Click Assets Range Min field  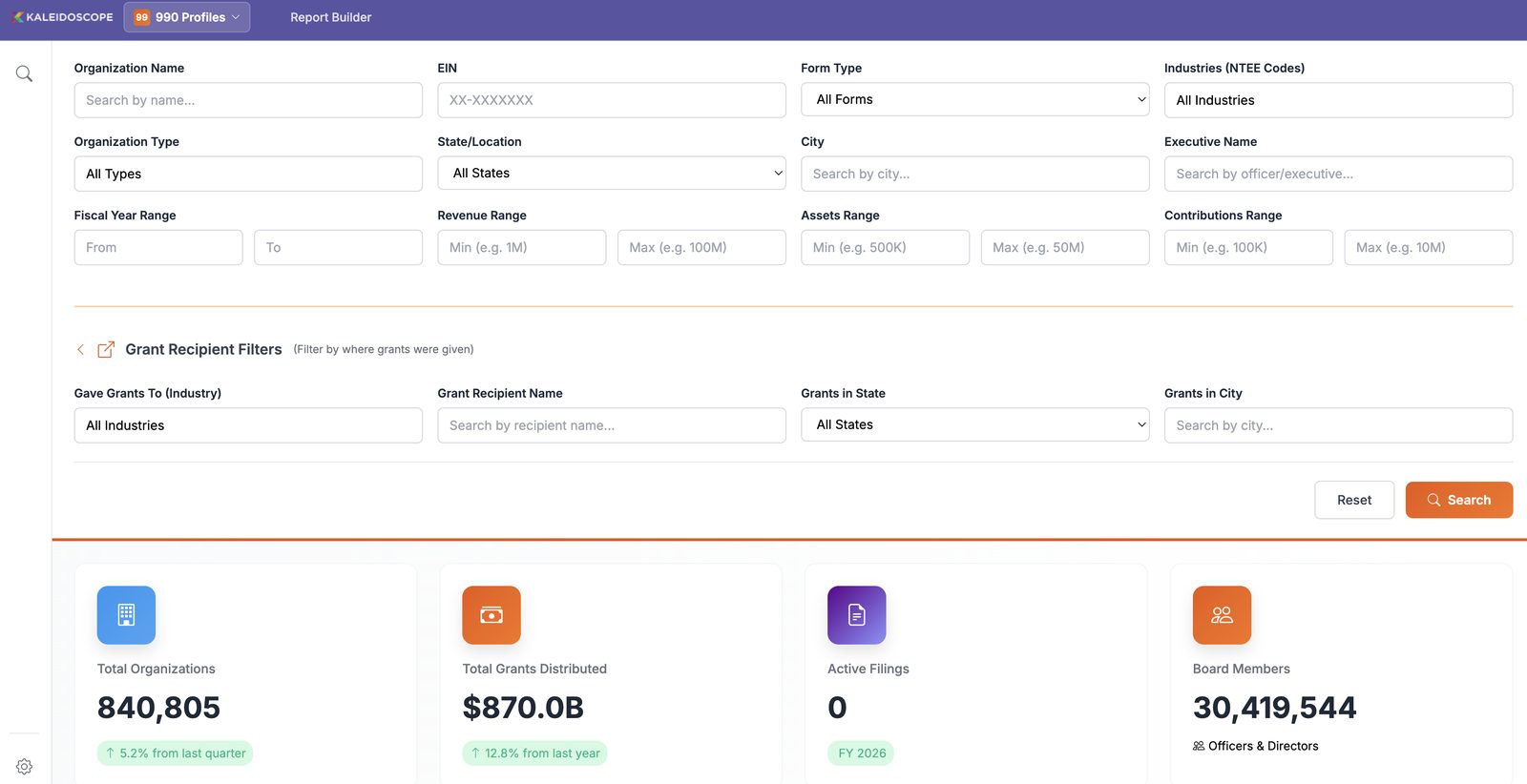pyautogui.click(x=886, y=247)
